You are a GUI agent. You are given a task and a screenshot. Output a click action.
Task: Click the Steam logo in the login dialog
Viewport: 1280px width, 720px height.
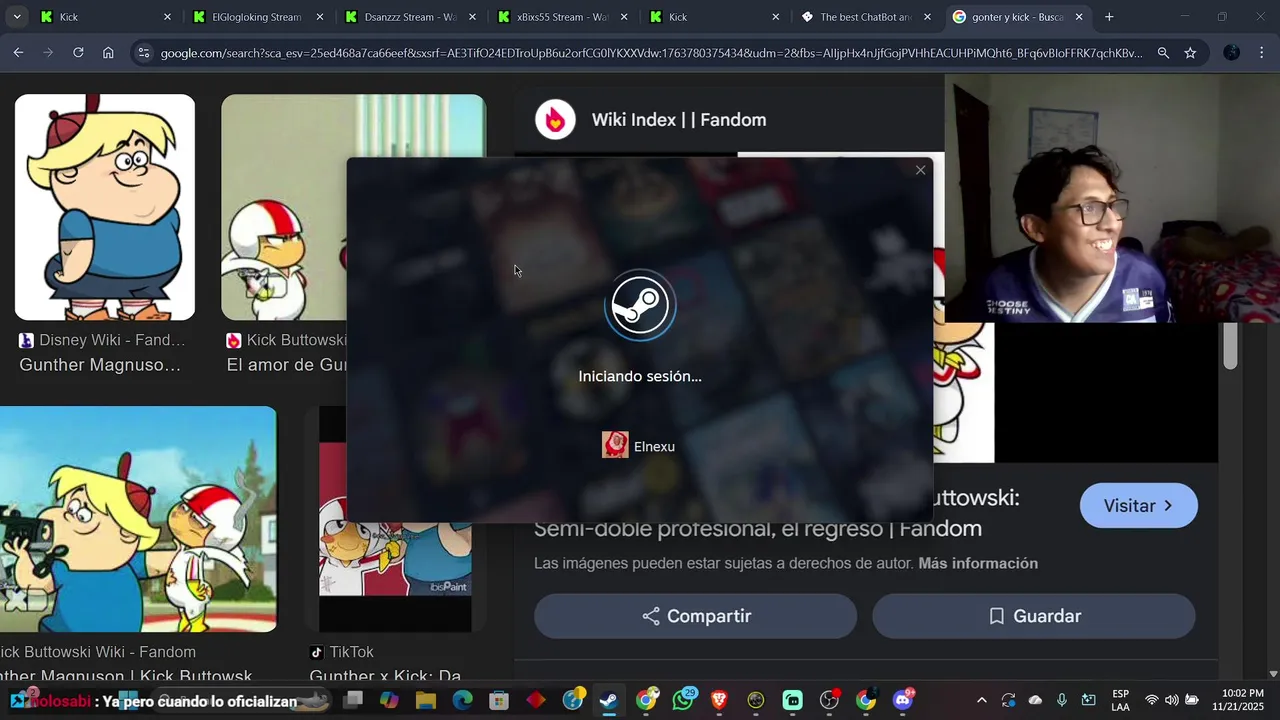pos(640,305)
